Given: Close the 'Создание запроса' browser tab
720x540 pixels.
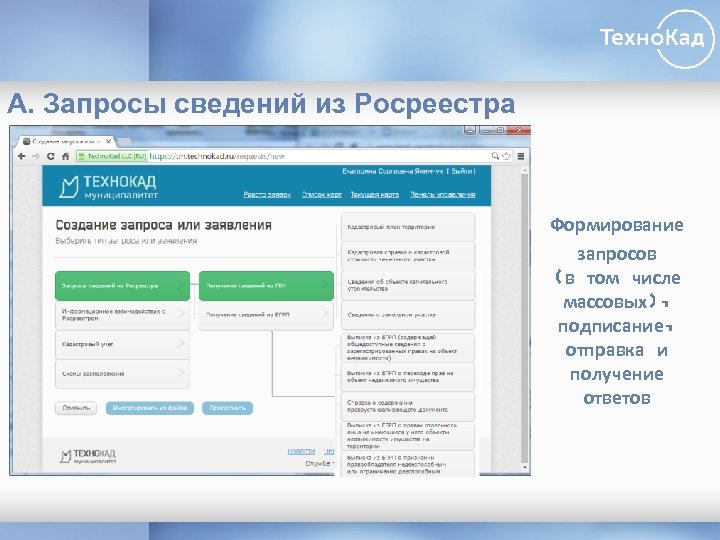Looking at the screenshot, I should coord(108,141).
